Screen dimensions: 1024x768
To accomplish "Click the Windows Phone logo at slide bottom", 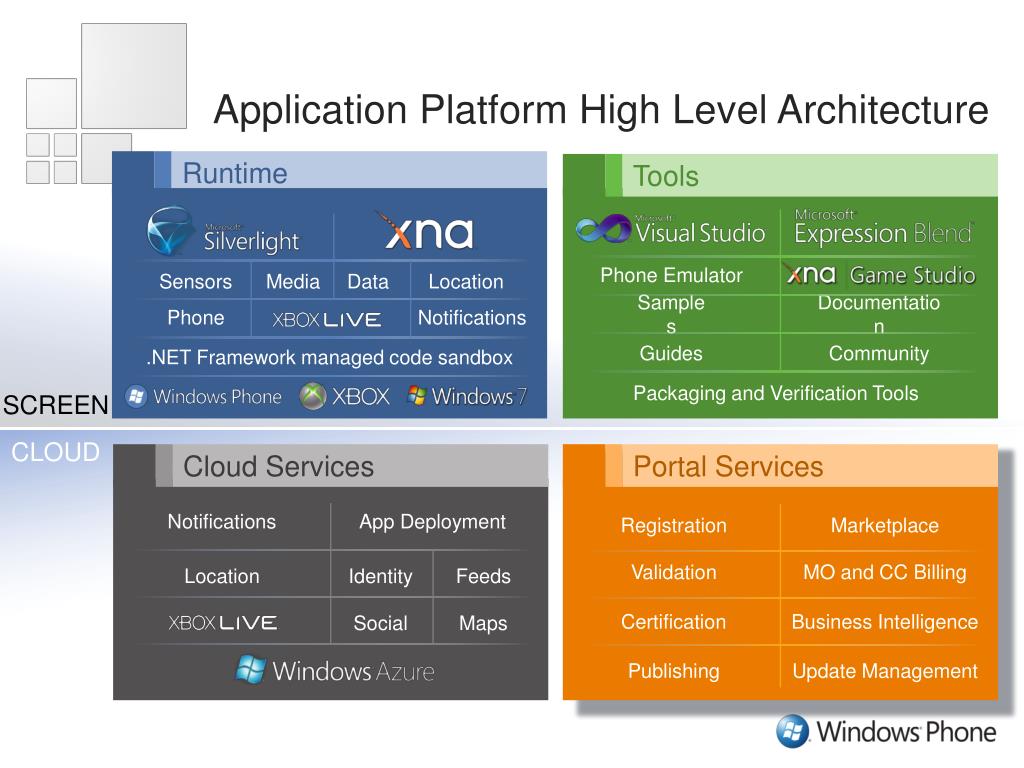I will 886,731.
